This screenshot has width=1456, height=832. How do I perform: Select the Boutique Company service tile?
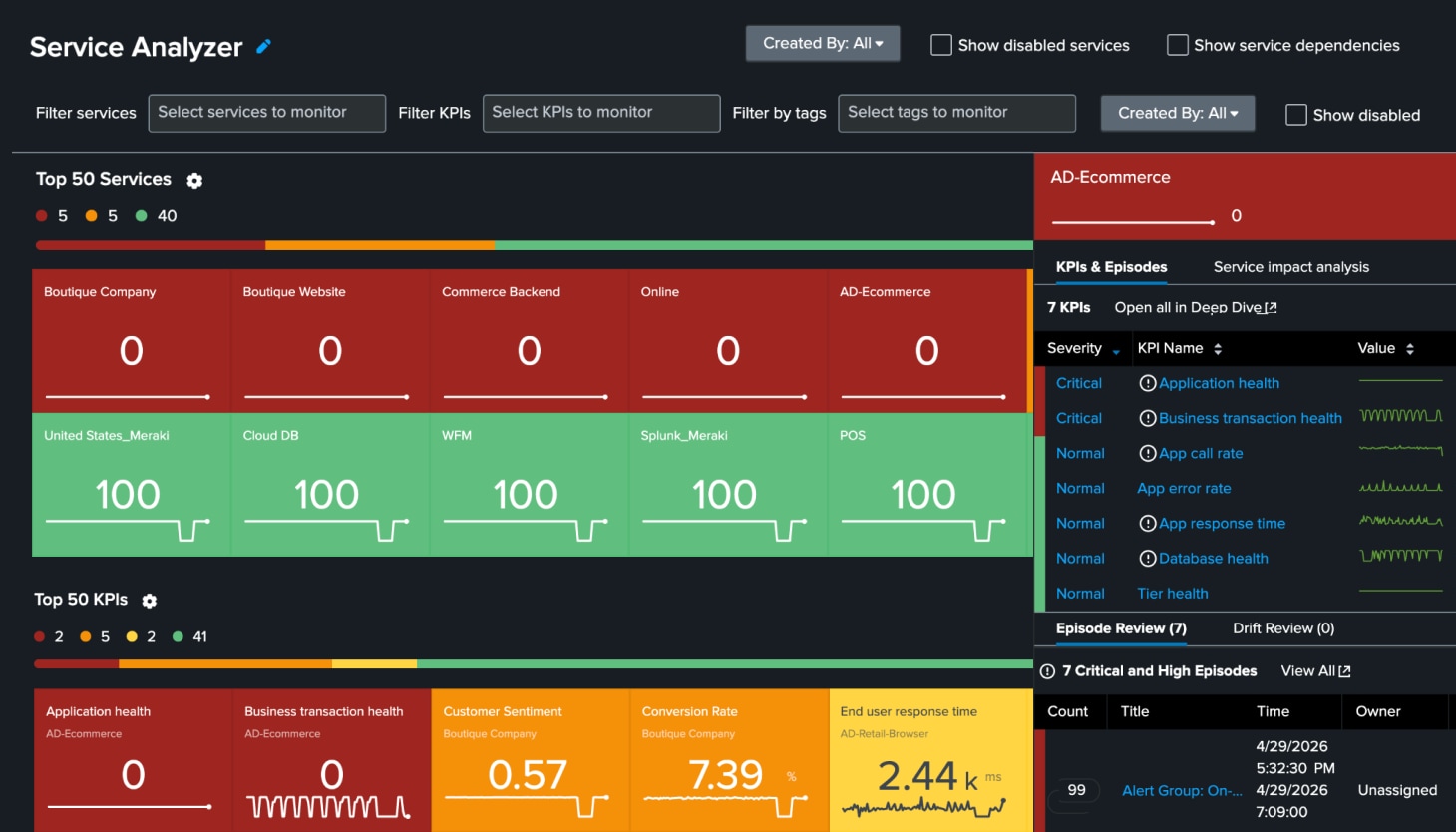point(131,341)
